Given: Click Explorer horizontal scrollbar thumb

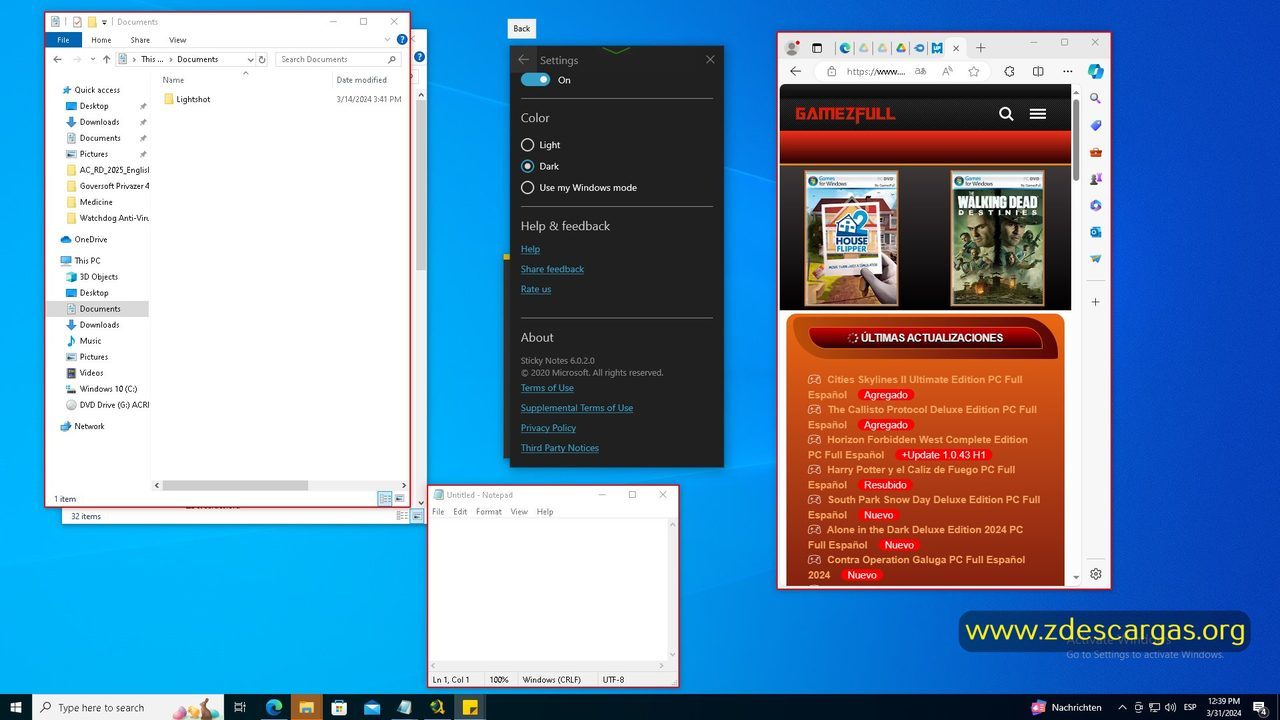Looking at the screenshot, I should (x=235, y=485).
